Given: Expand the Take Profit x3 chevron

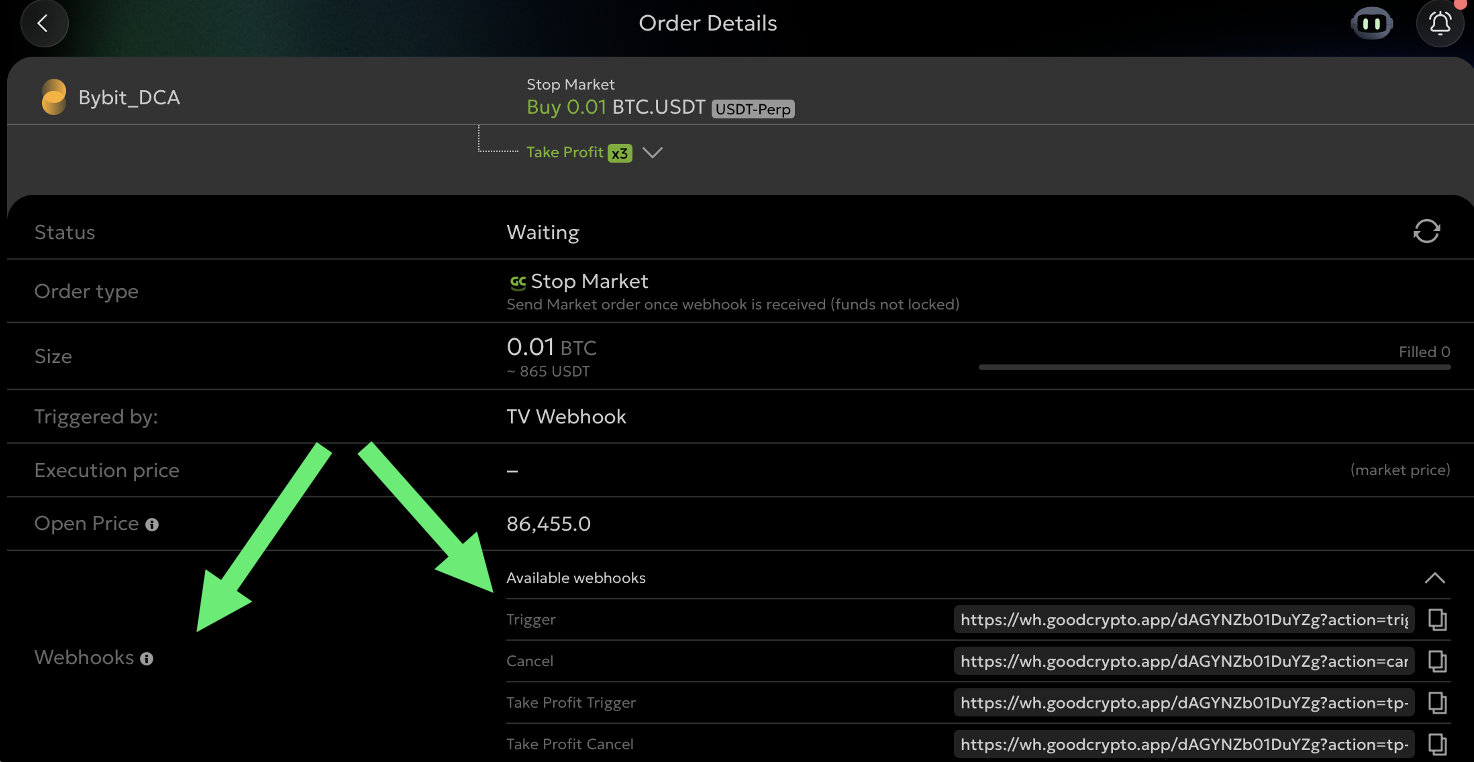Looking at the screenshot, I should pyautogui.click(x=653, y=153).
